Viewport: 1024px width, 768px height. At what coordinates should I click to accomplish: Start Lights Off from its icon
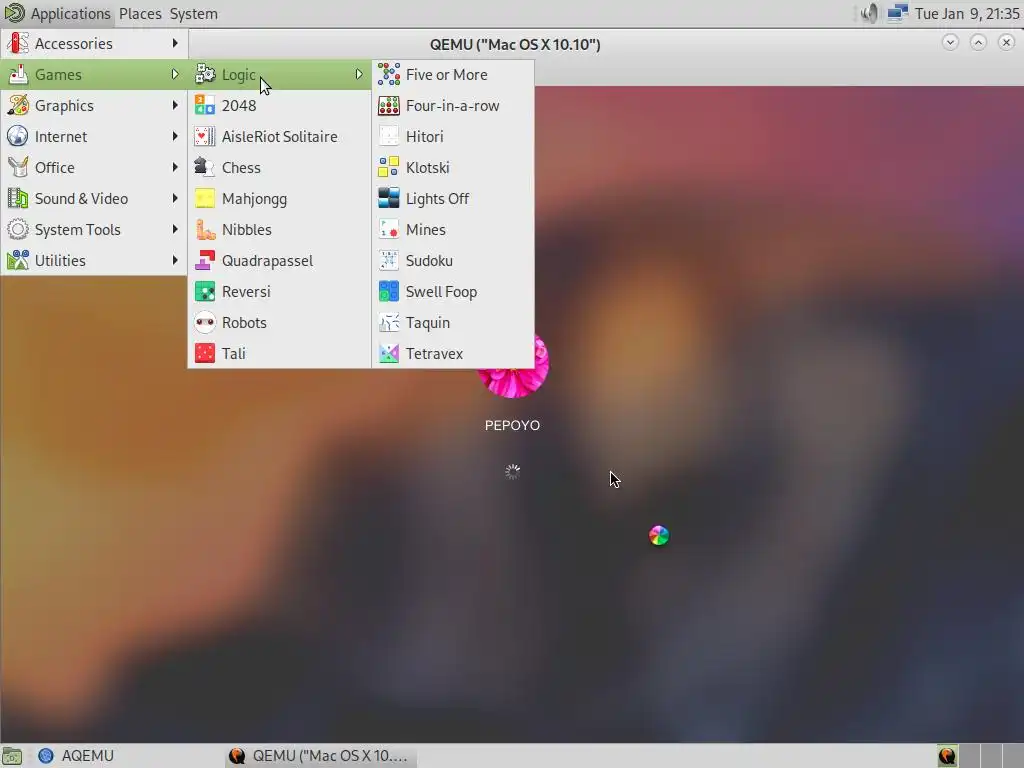point(389,199)
